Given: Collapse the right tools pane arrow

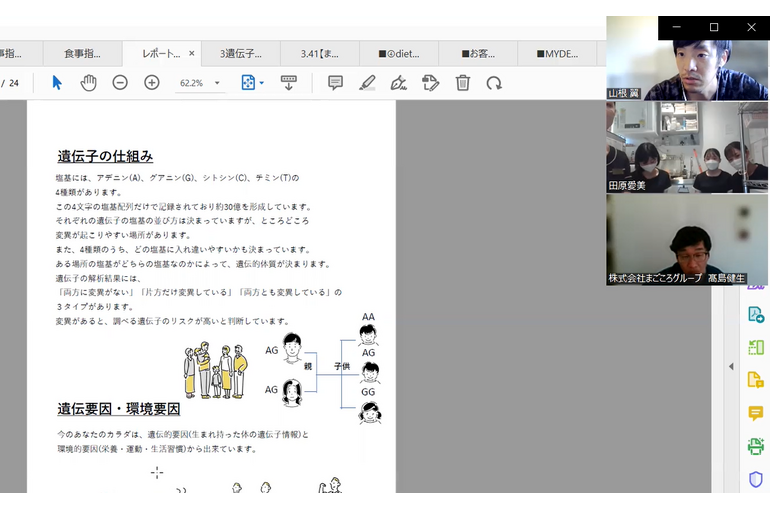Looking at the screenshot, I should [731, 367].
